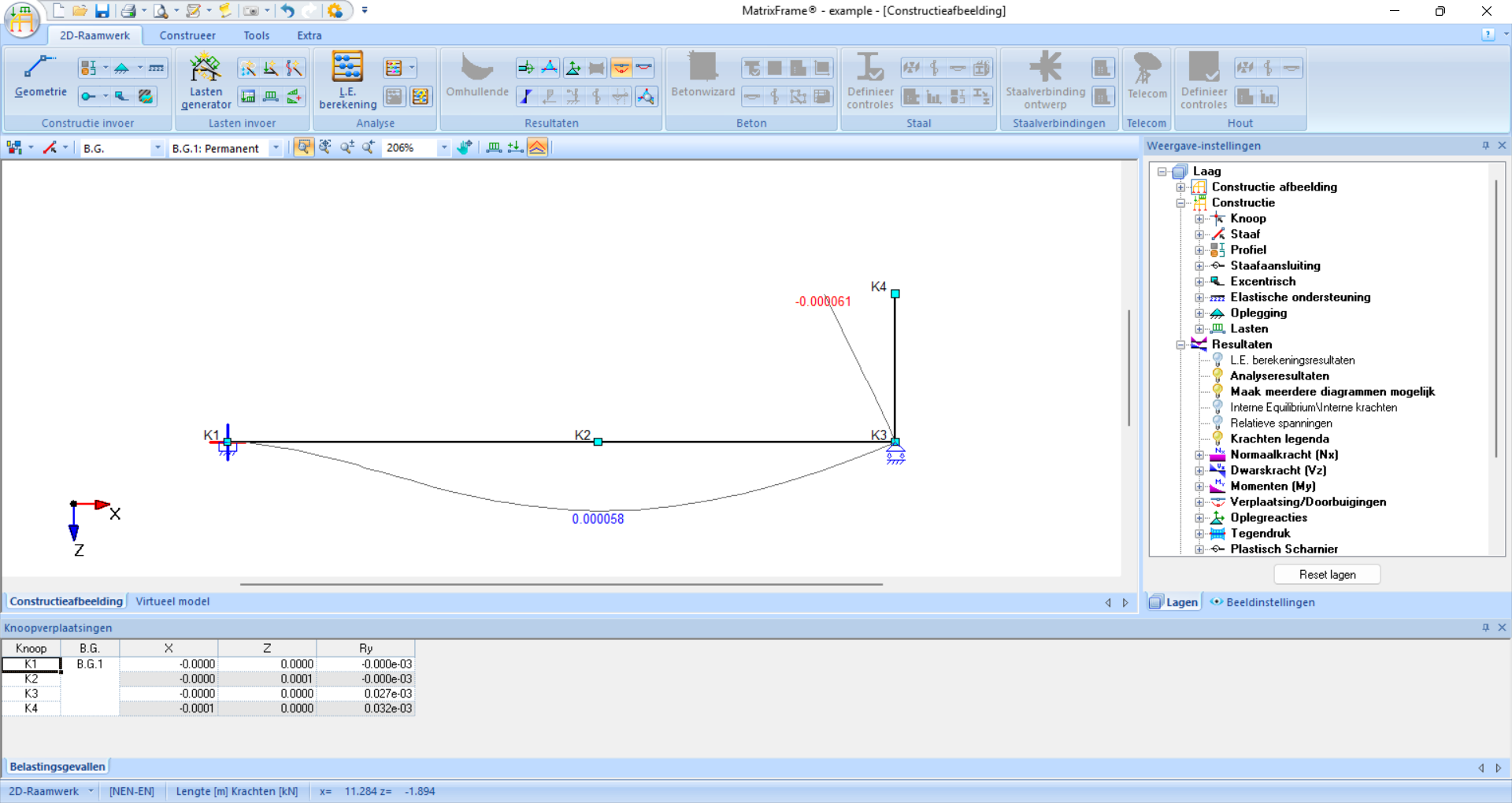The width and height of the screenshot is (1512, 803).
Task: Toggle the Krachten legenda light bulb
Action: pos(1217,439)
